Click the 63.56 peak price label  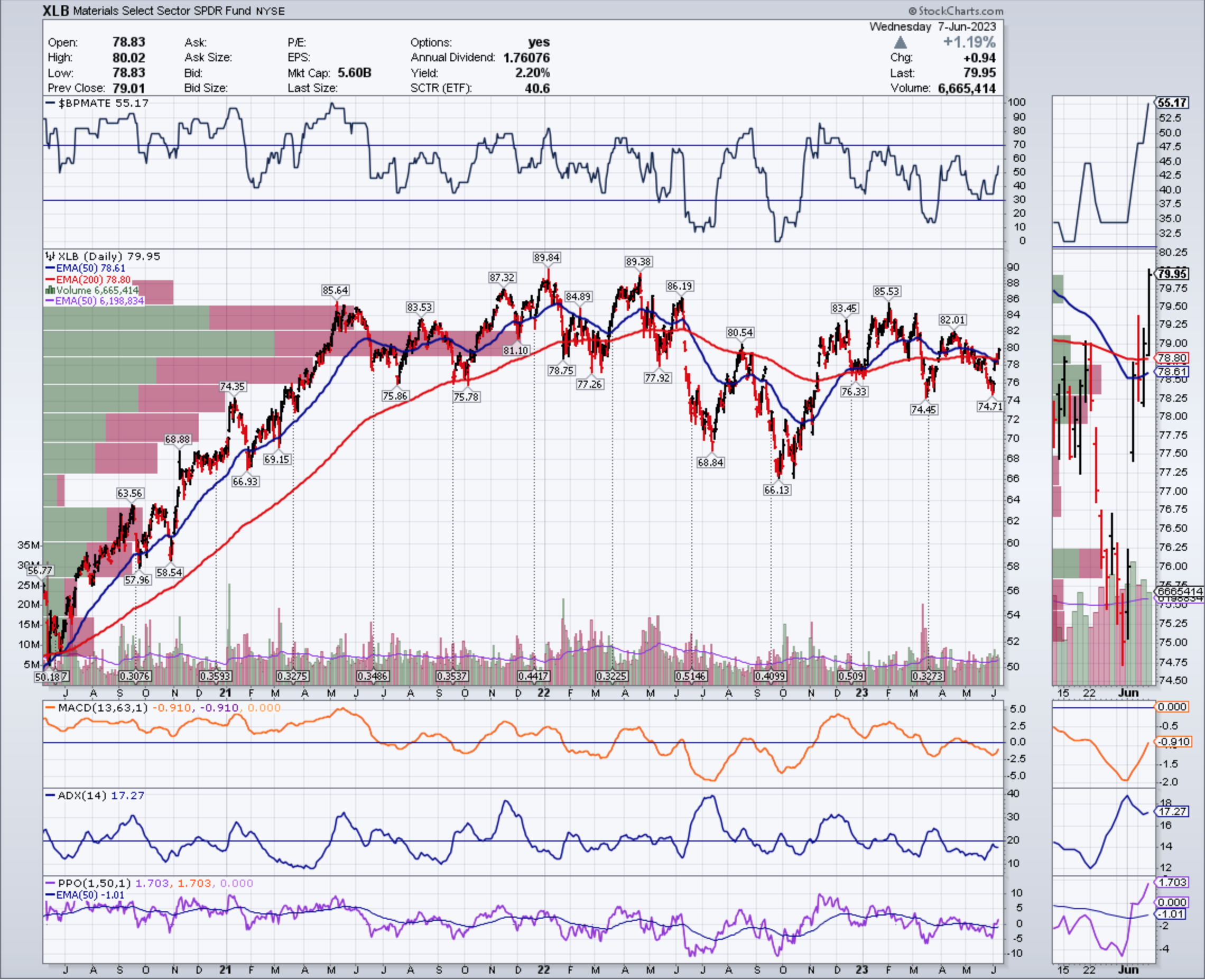[x=130, y=493]
